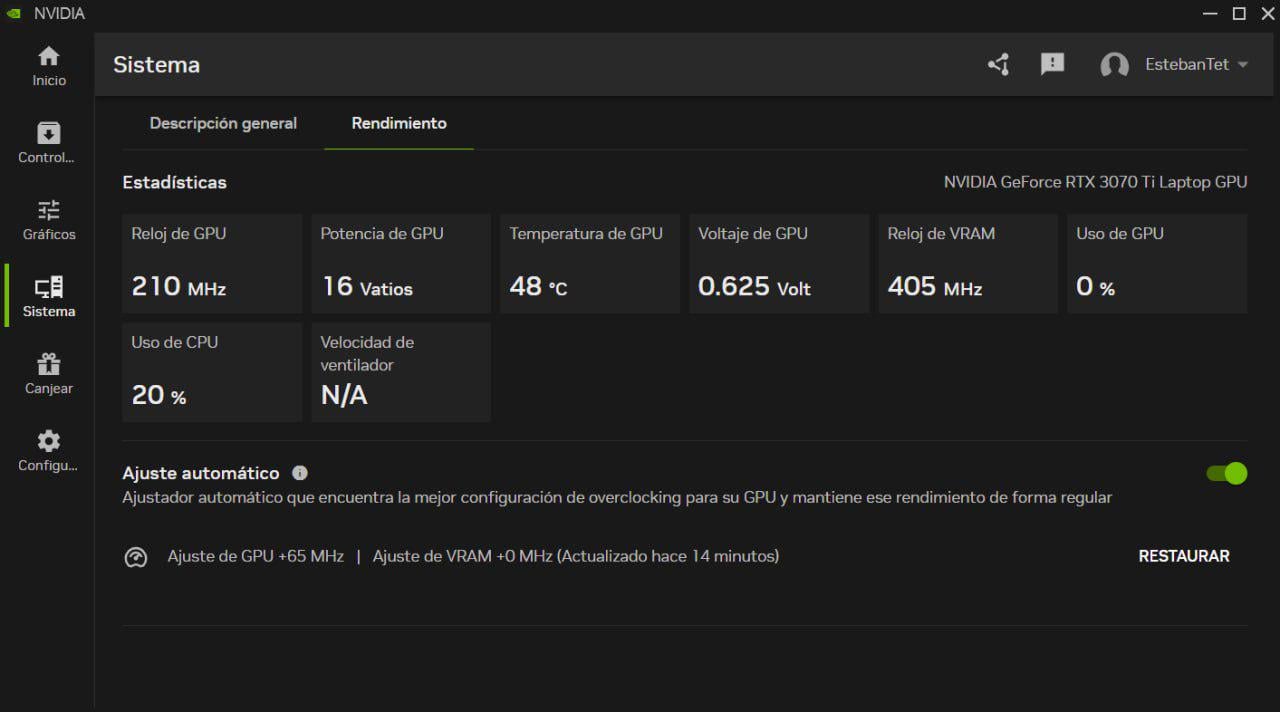The height and width of the screenshot is (712, 1280).
Task: Click the Reloj de VRAM 405 MHz card
Action: coord(968,264)
